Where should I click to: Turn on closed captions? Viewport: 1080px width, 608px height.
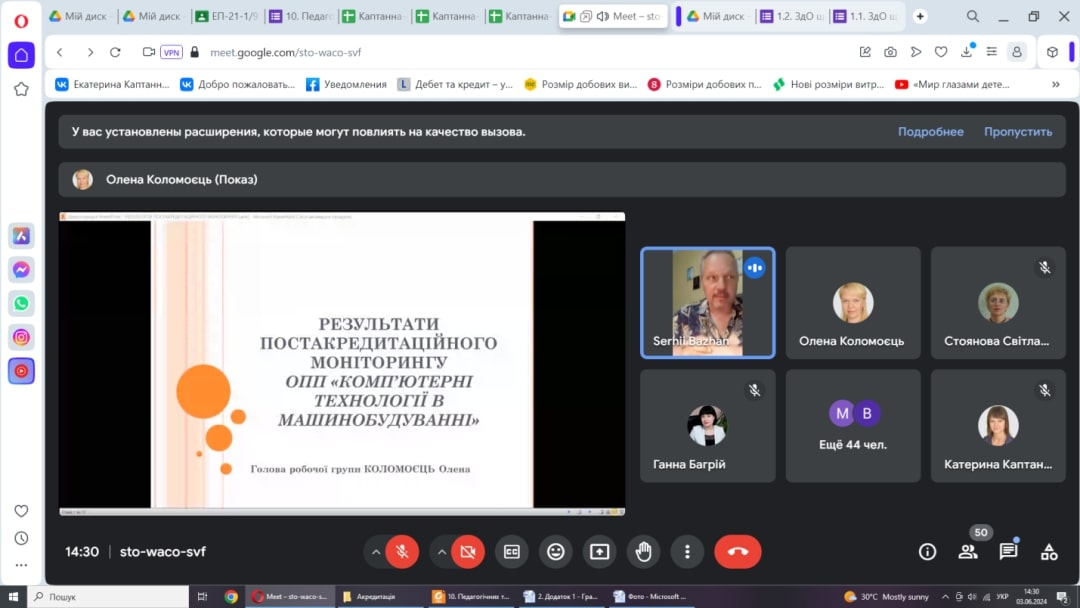512,552
